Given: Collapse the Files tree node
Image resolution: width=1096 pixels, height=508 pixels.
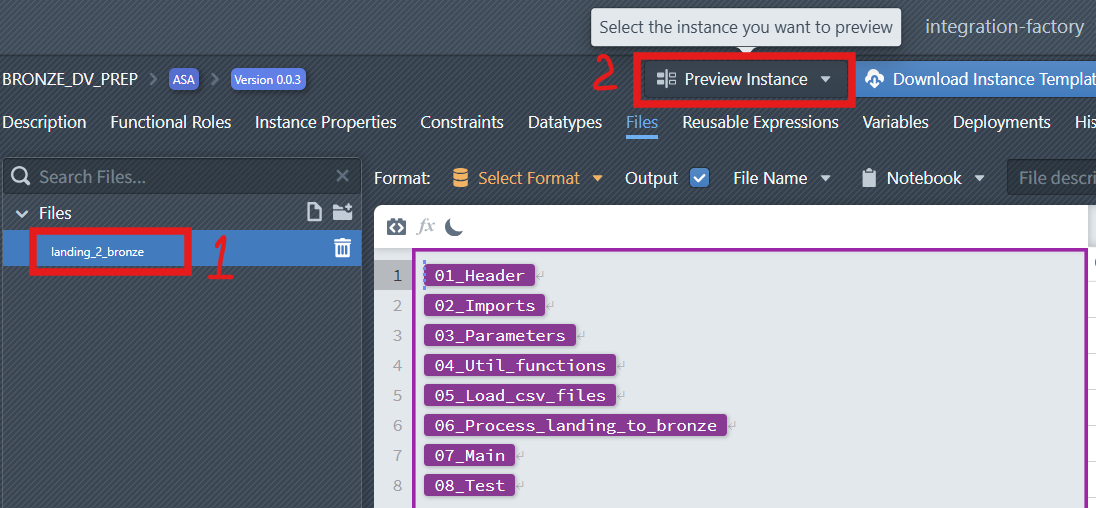Looking at the screenshot, I should [x=21, y=213].
